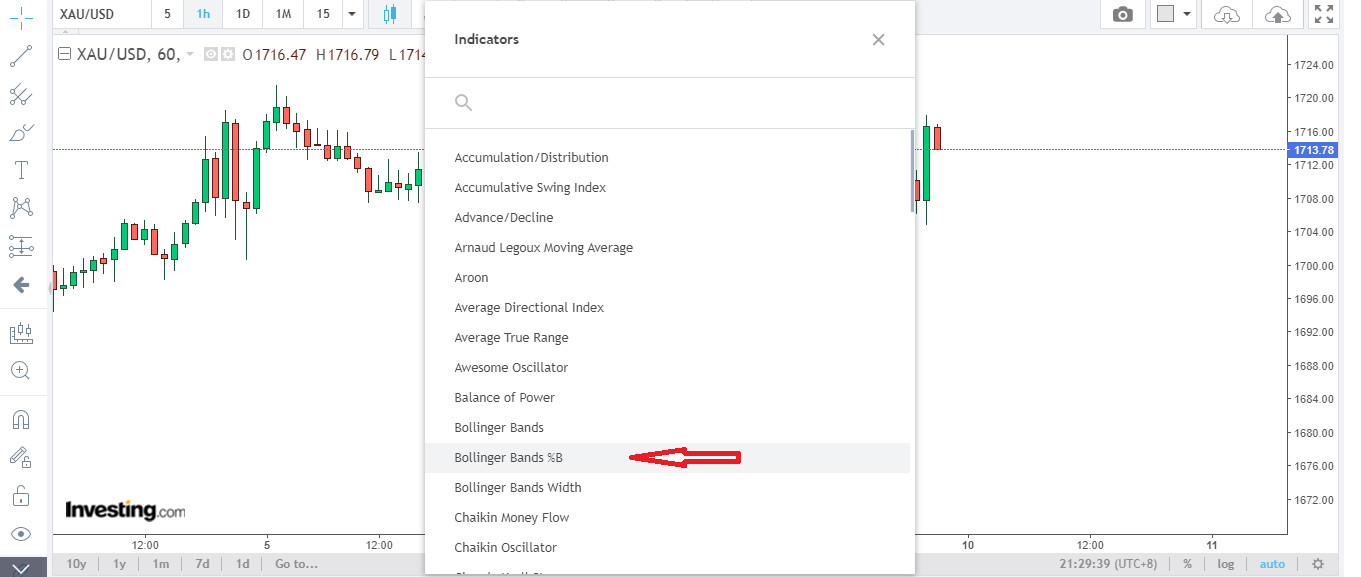Enter fullscreen mode for the chart
The width and height of the screenshot is (1361, 577).
1324,14
